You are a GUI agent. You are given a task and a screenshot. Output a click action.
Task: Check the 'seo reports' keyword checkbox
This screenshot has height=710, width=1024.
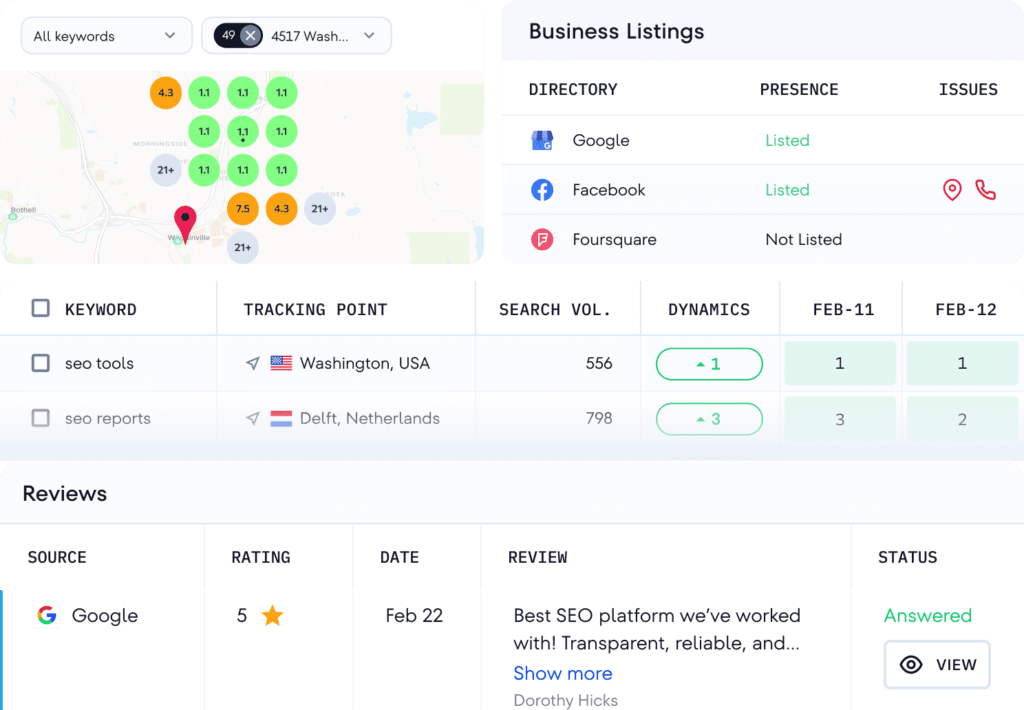pos(40,419)
